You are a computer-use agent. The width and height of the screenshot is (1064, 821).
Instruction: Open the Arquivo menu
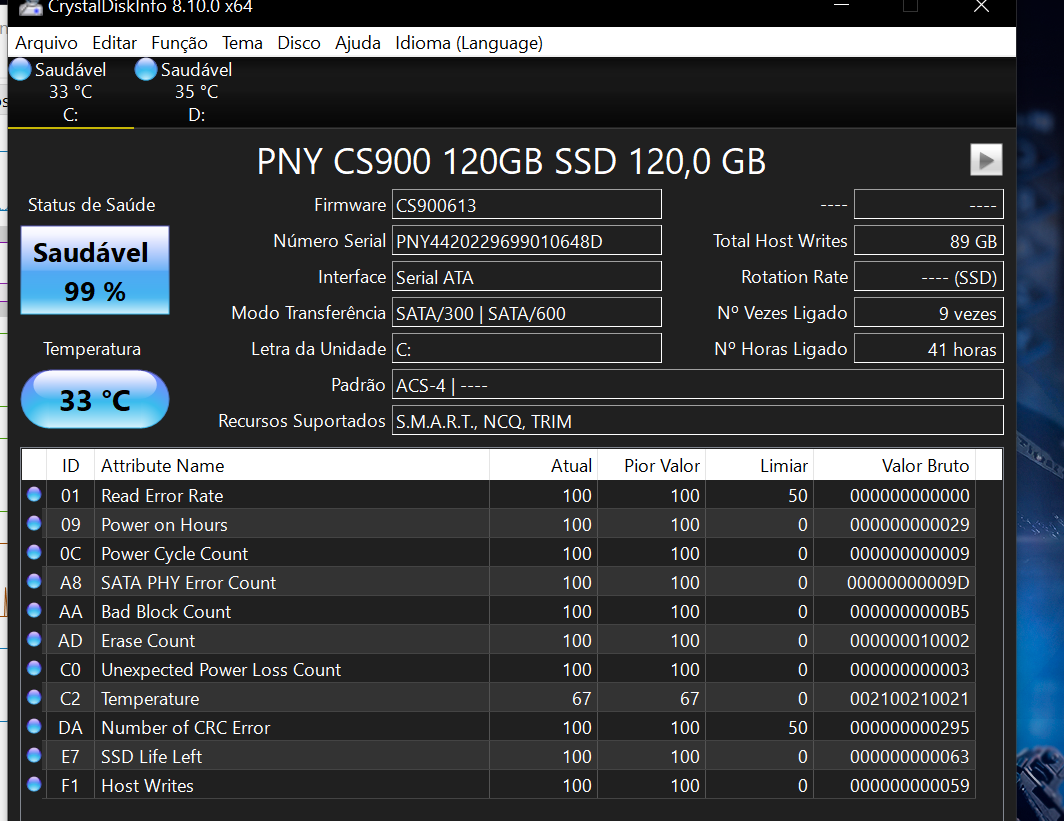click(46, 43)
